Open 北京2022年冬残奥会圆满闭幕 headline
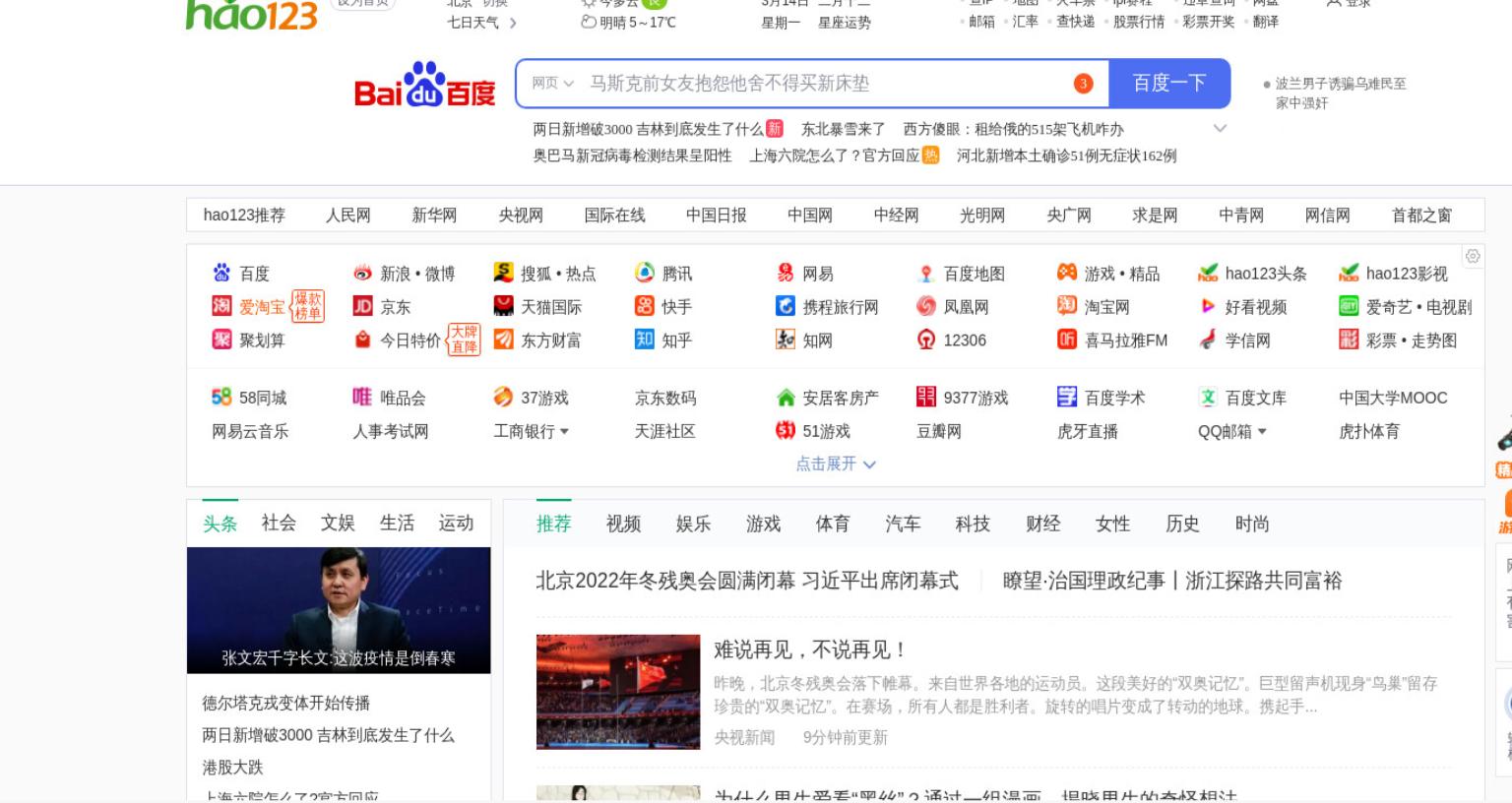 pos(746,581)
